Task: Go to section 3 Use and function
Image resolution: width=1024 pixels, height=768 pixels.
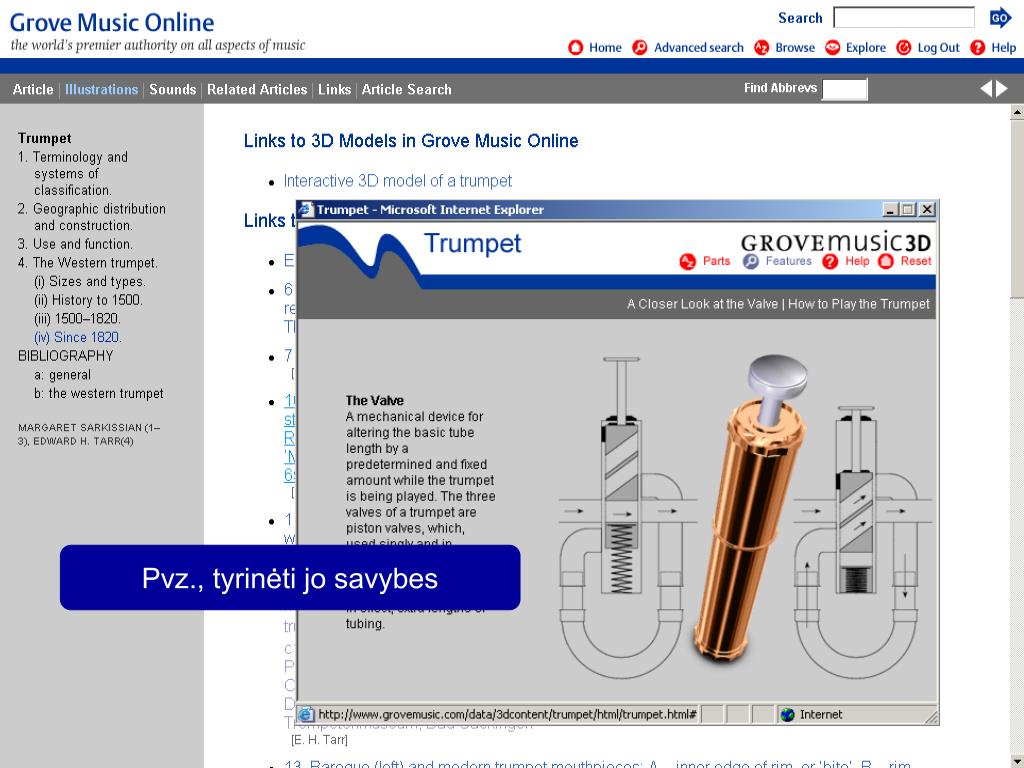Action: pos(75,244)
